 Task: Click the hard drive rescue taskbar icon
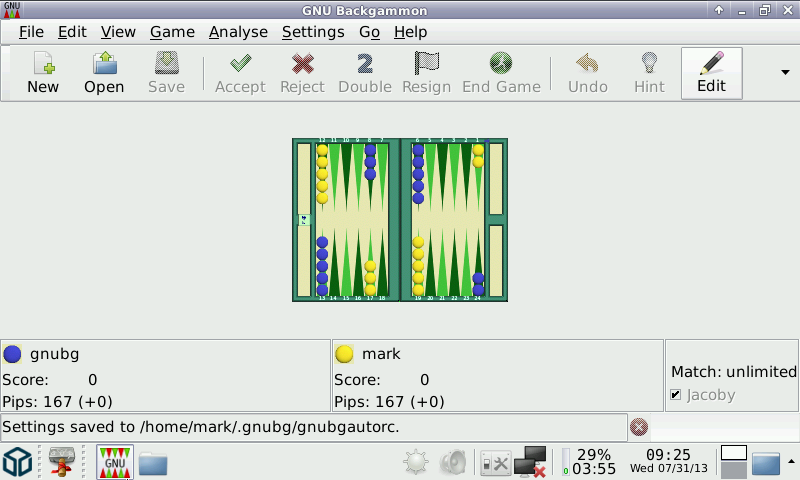[x=62, y=462]
